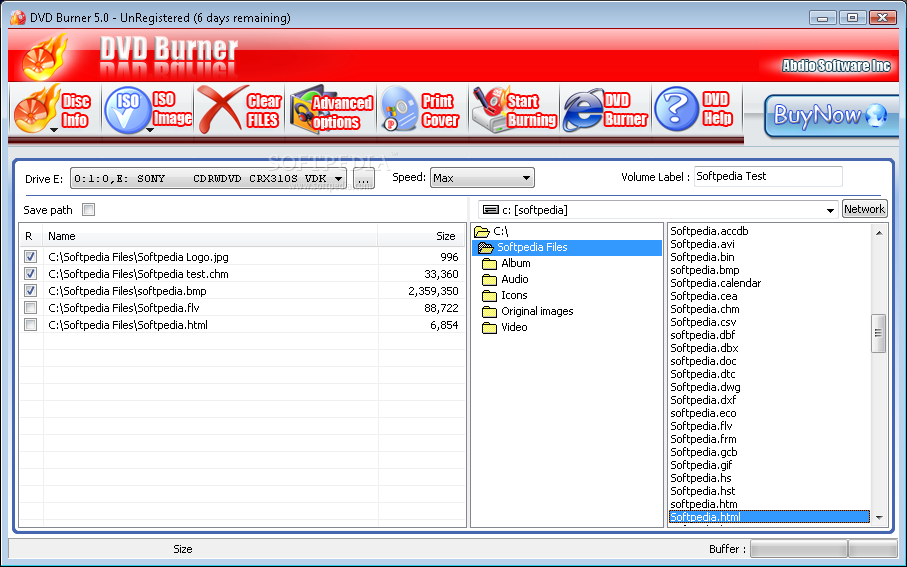Select C:\Softpedia Files\Softpedia Logo.jpg entry
The image size is (907, 567).
coord(138,257)
